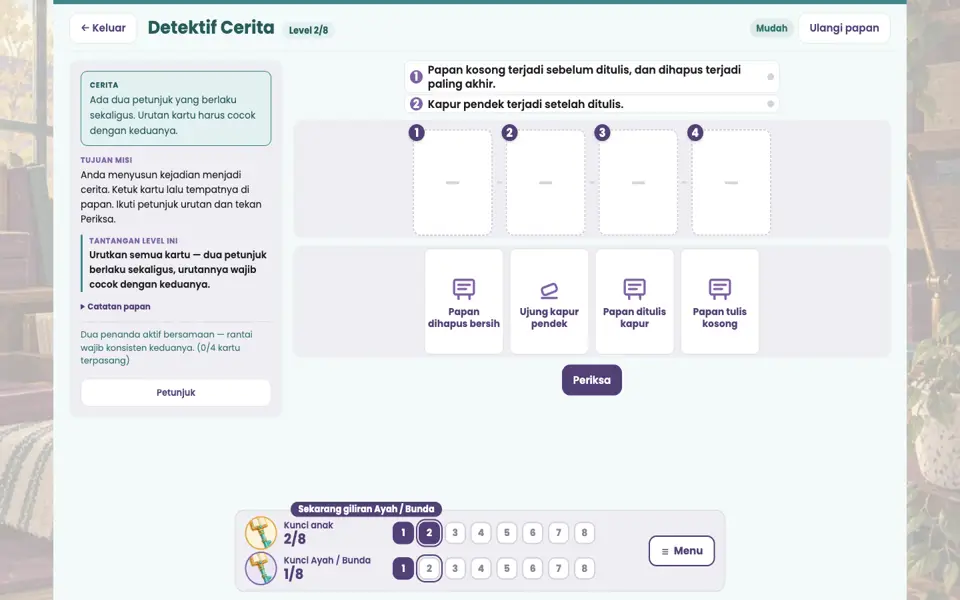Place card in empty slot 3
960x600 pixels.
tap(638, 182)
